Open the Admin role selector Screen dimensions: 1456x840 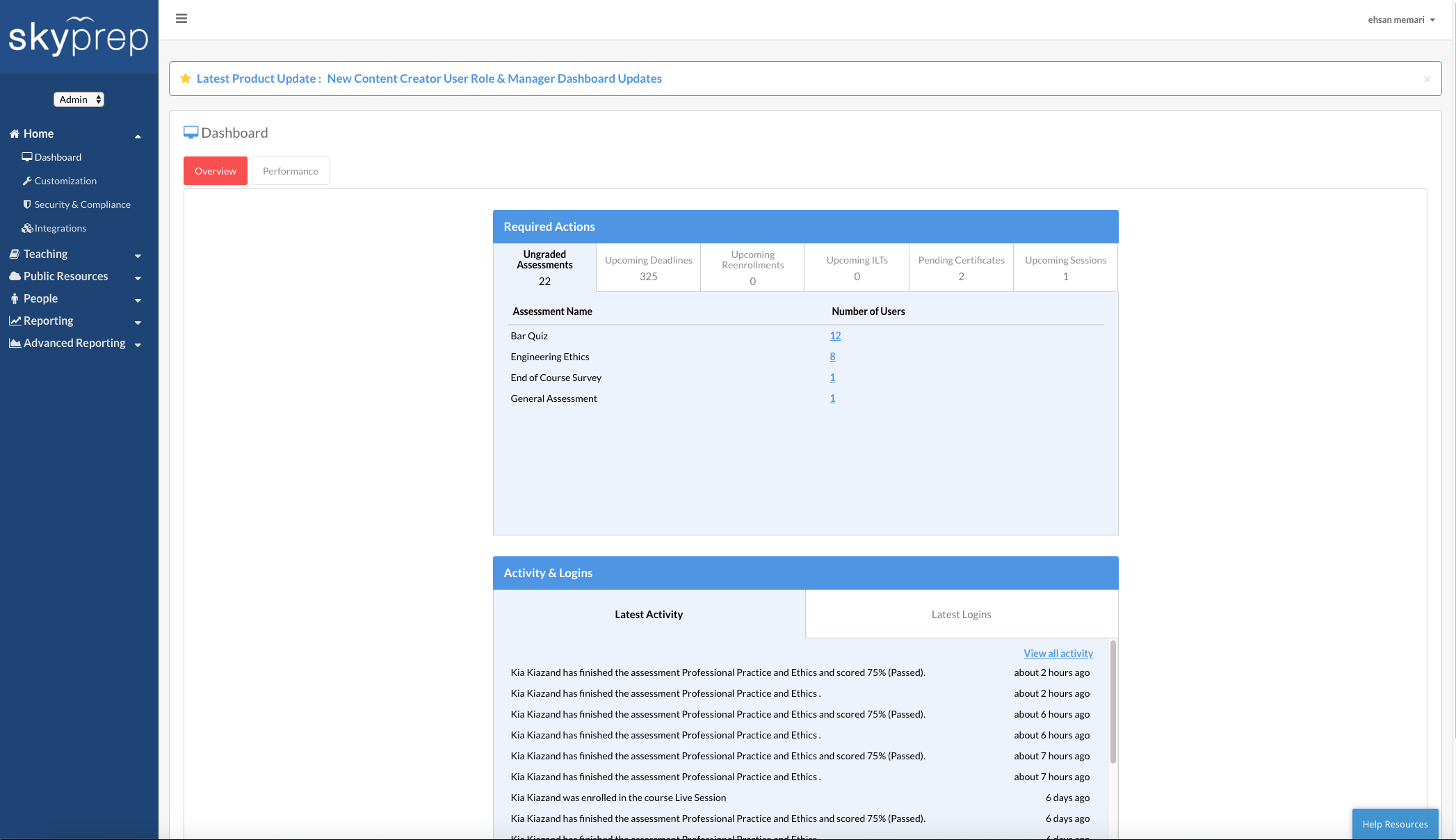[x=79, y=99]
